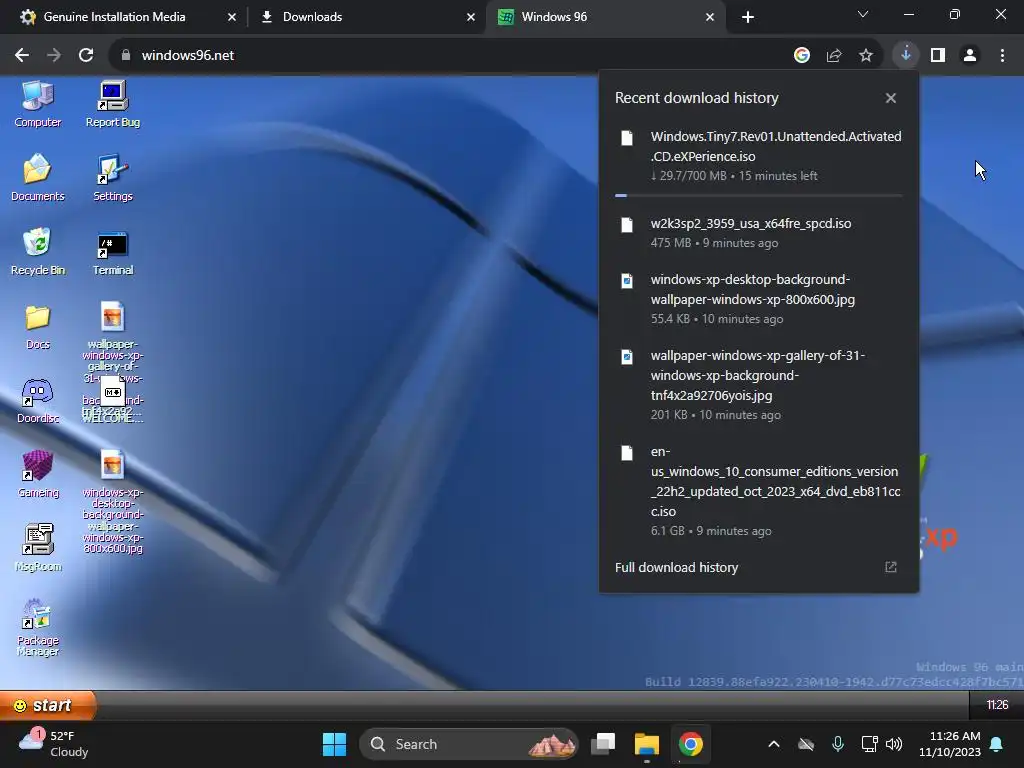This screenshot has width=1024, height=768.
Task: Open the notification bell icon
Action: tap(997, 744)
